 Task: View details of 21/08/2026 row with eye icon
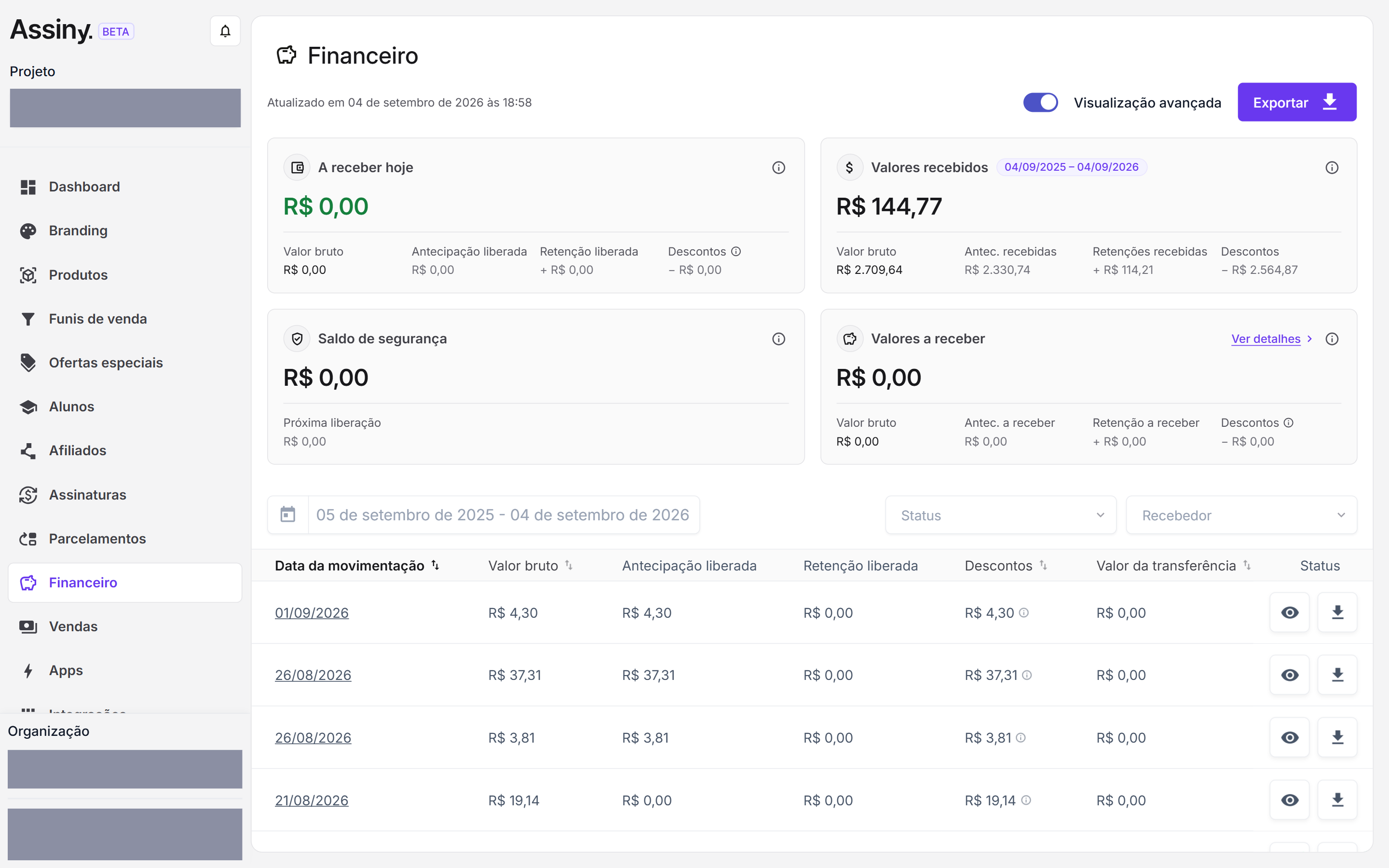tap(1290, 800)
